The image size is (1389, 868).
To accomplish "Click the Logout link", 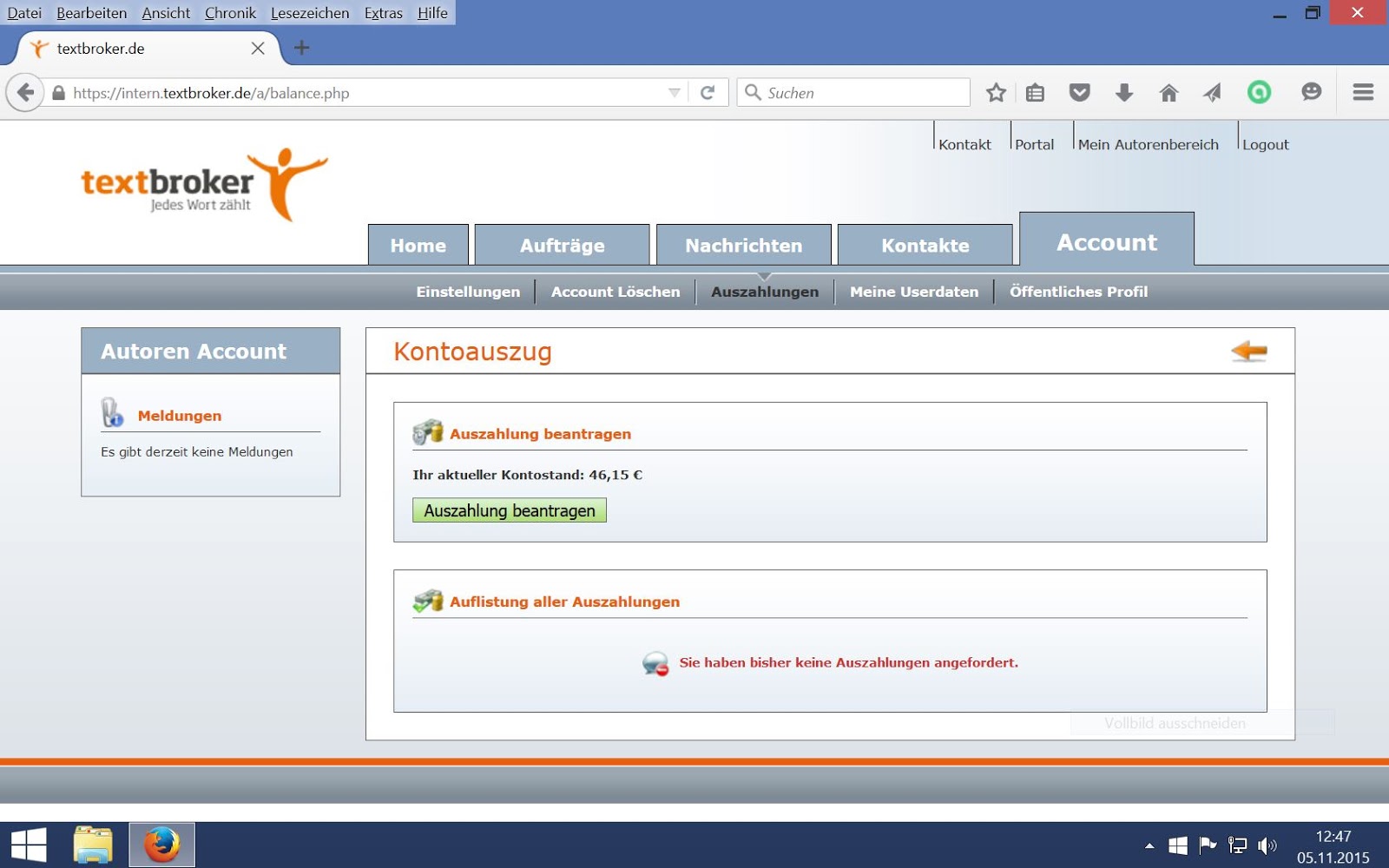I will click(x=1265, y=144).
